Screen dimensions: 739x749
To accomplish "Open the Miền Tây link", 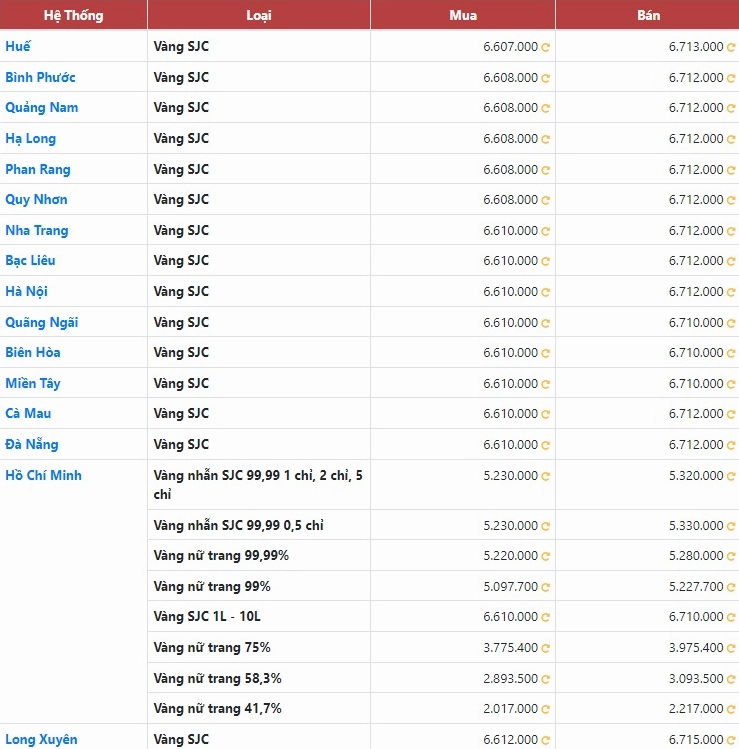I will pos(33,384).
